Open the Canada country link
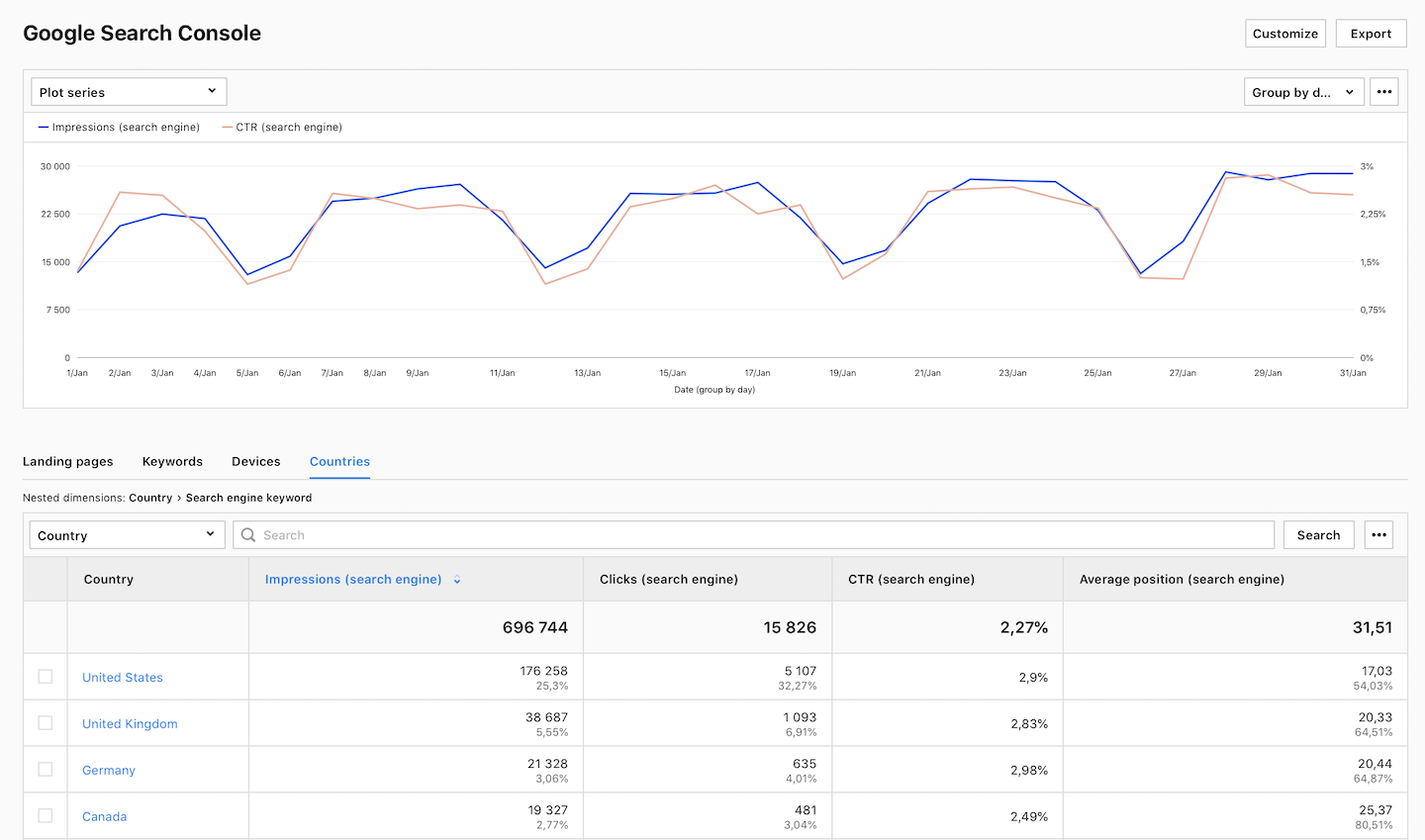This screenshot has width=1425, height=840. click(x=105, y=817)
